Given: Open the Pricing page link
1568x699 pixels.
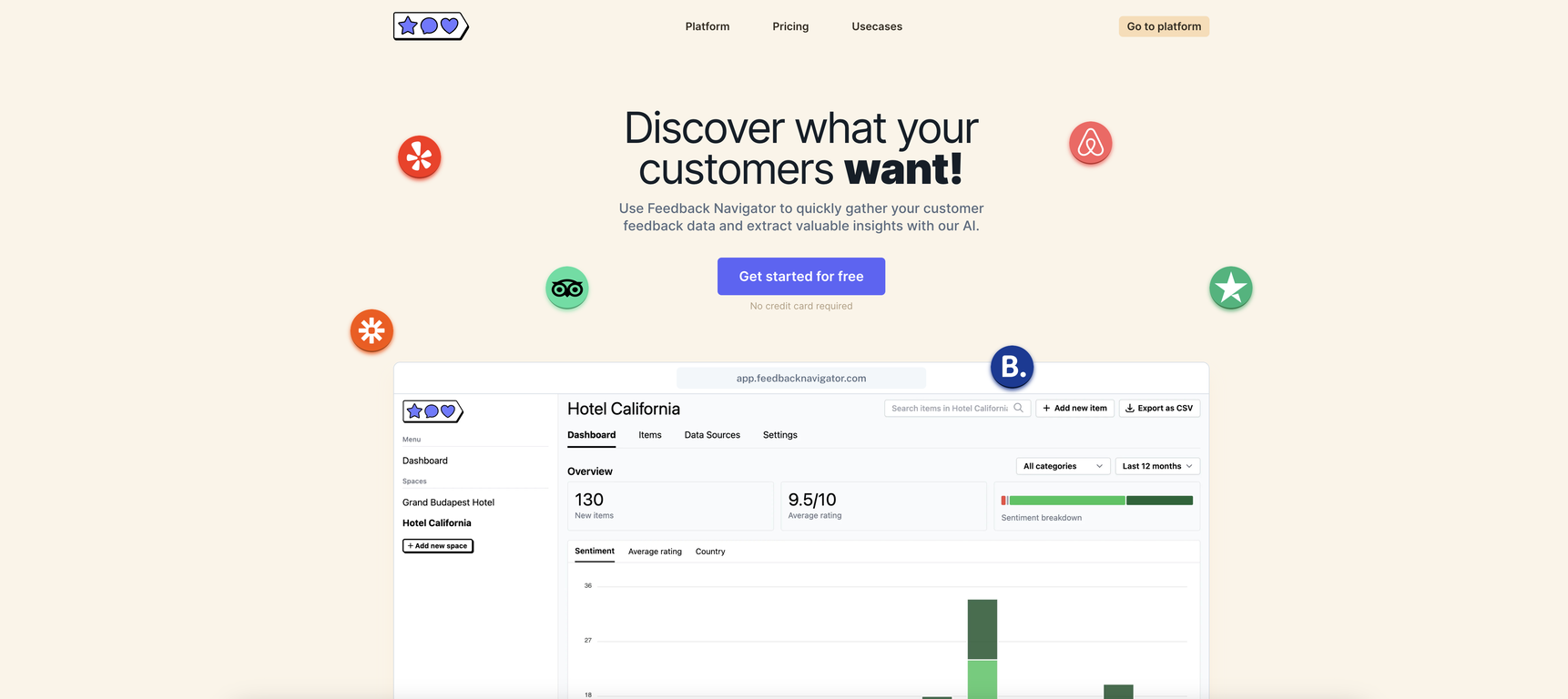Looking at the screenshot, I should [x=790, y=26].
